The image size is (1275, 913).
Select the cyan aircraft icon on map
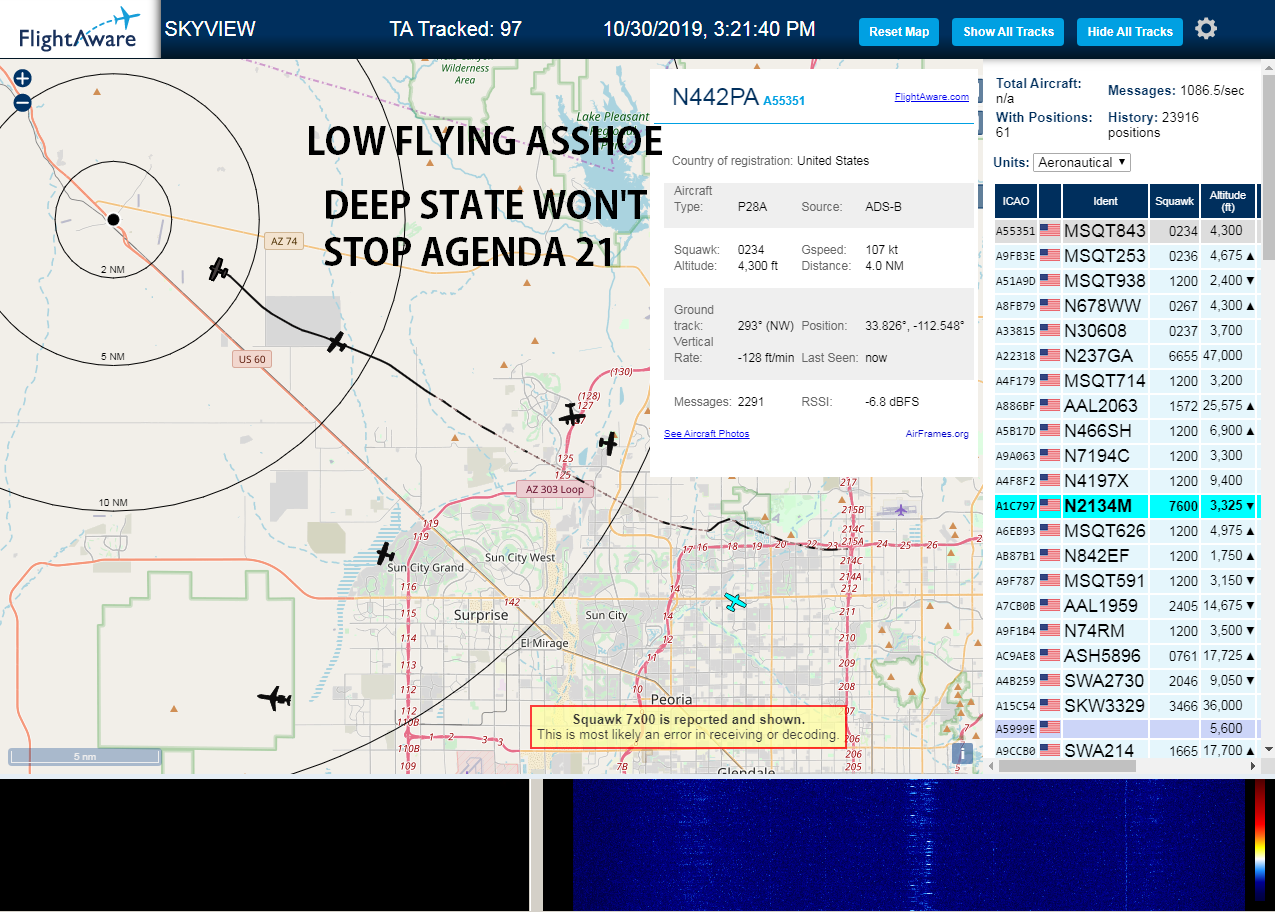click(x=735, y=601)
